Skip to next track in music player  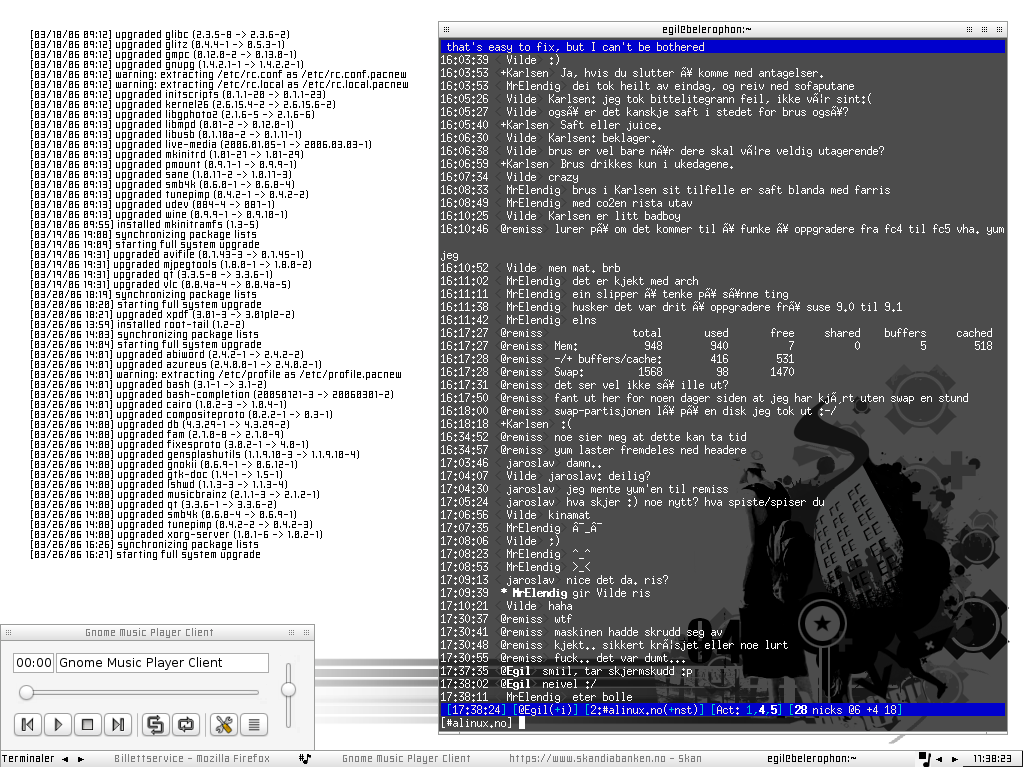coord(118,724)
